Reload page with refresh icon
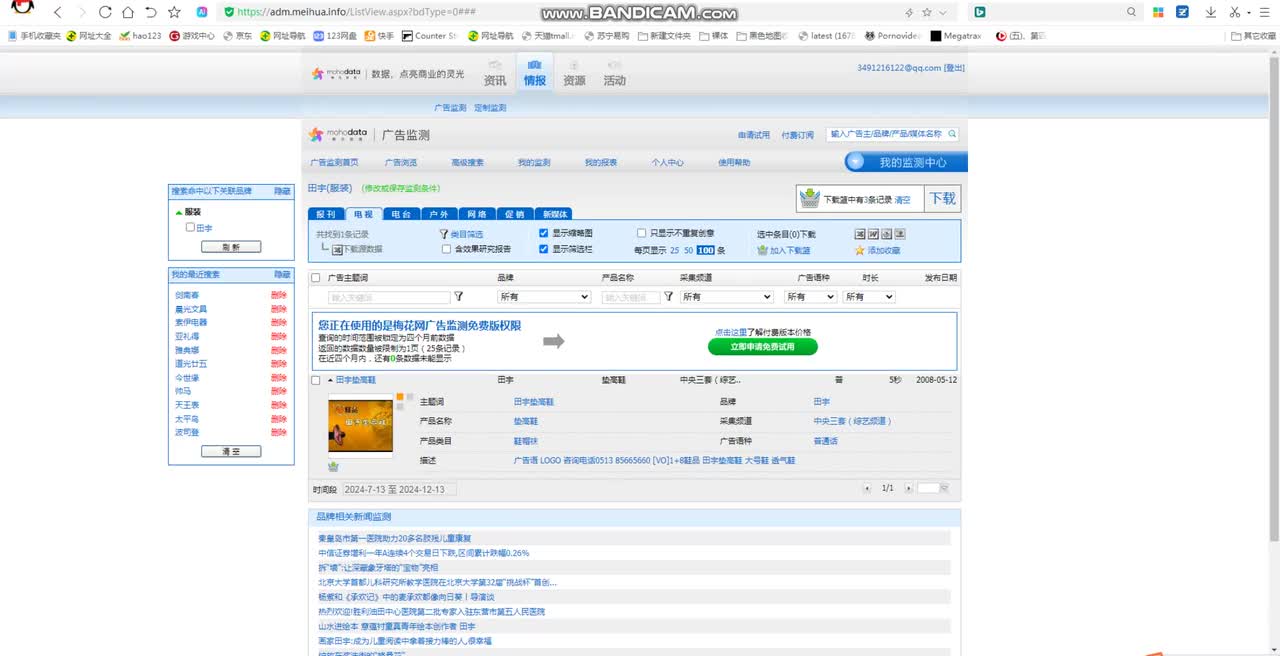 [105, 12]
